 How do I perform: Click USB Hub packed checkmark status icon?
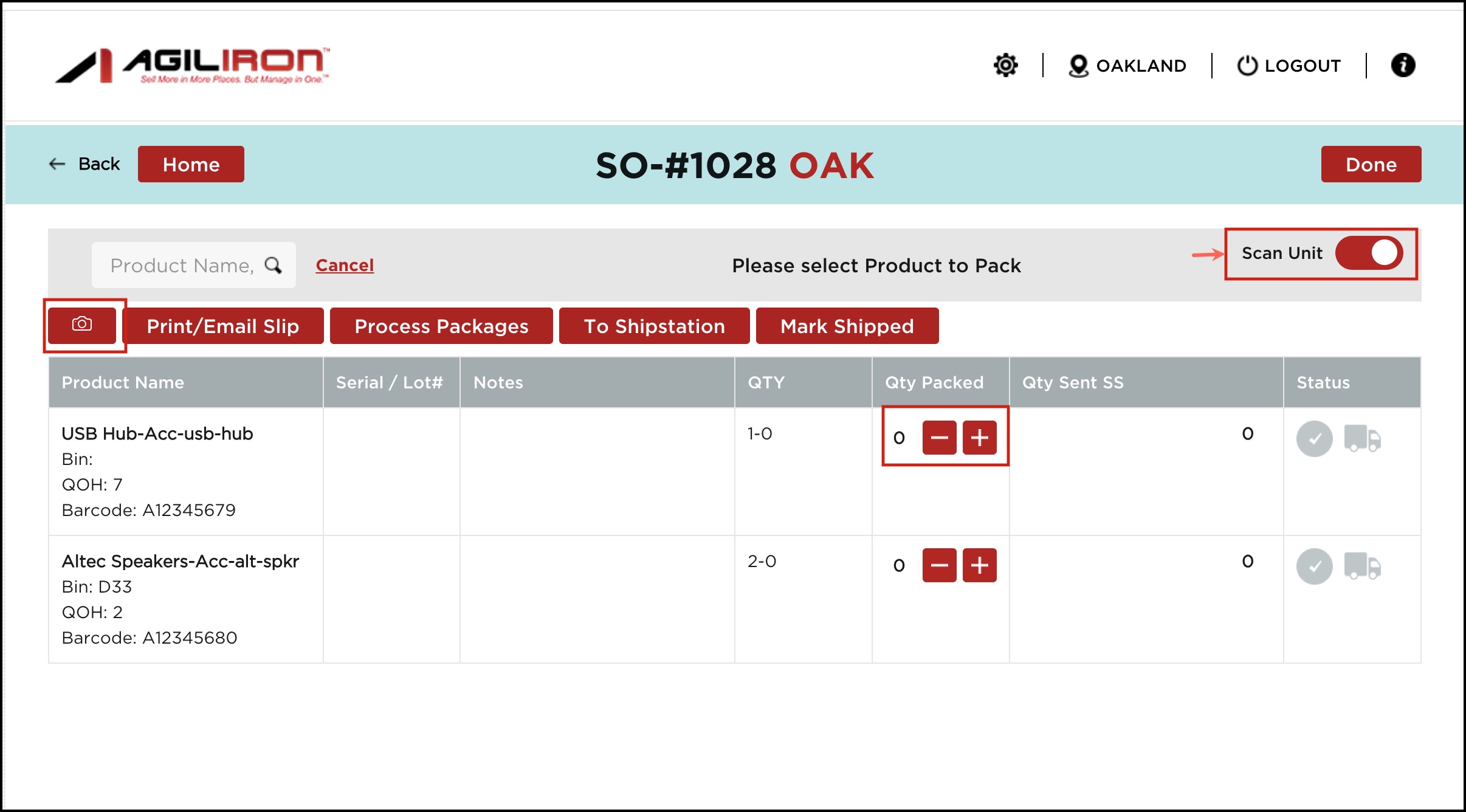(1314, 438)
